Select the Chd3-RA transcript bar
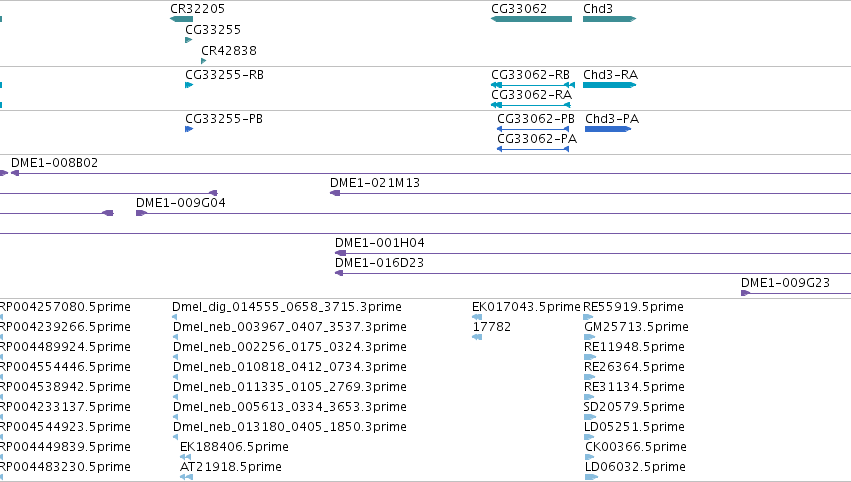The width and height of the screenshot is (851, 482). pos(609,85)
